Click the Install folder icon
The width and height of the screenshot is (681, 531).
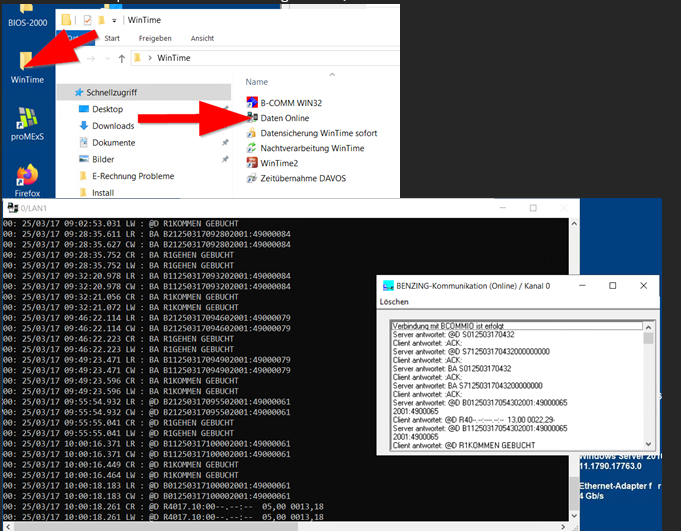(x=83, y=193)
